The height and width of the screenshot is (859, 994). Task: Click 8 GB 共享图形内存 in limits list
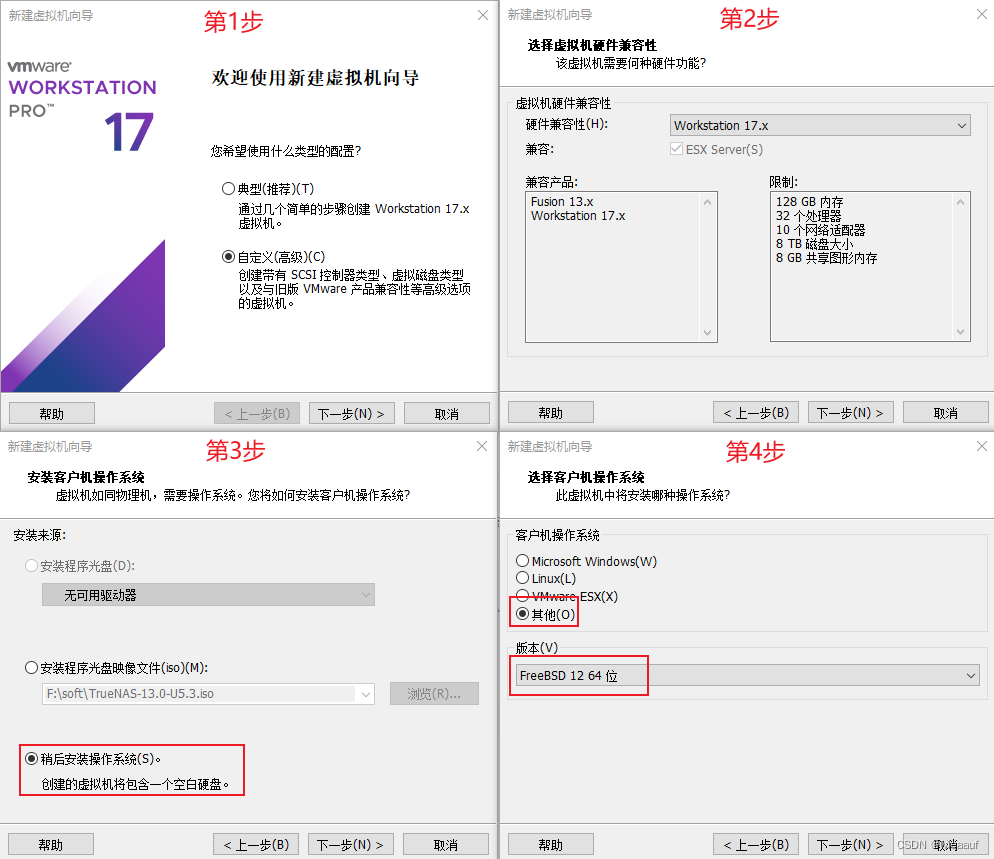click(827, 257)
